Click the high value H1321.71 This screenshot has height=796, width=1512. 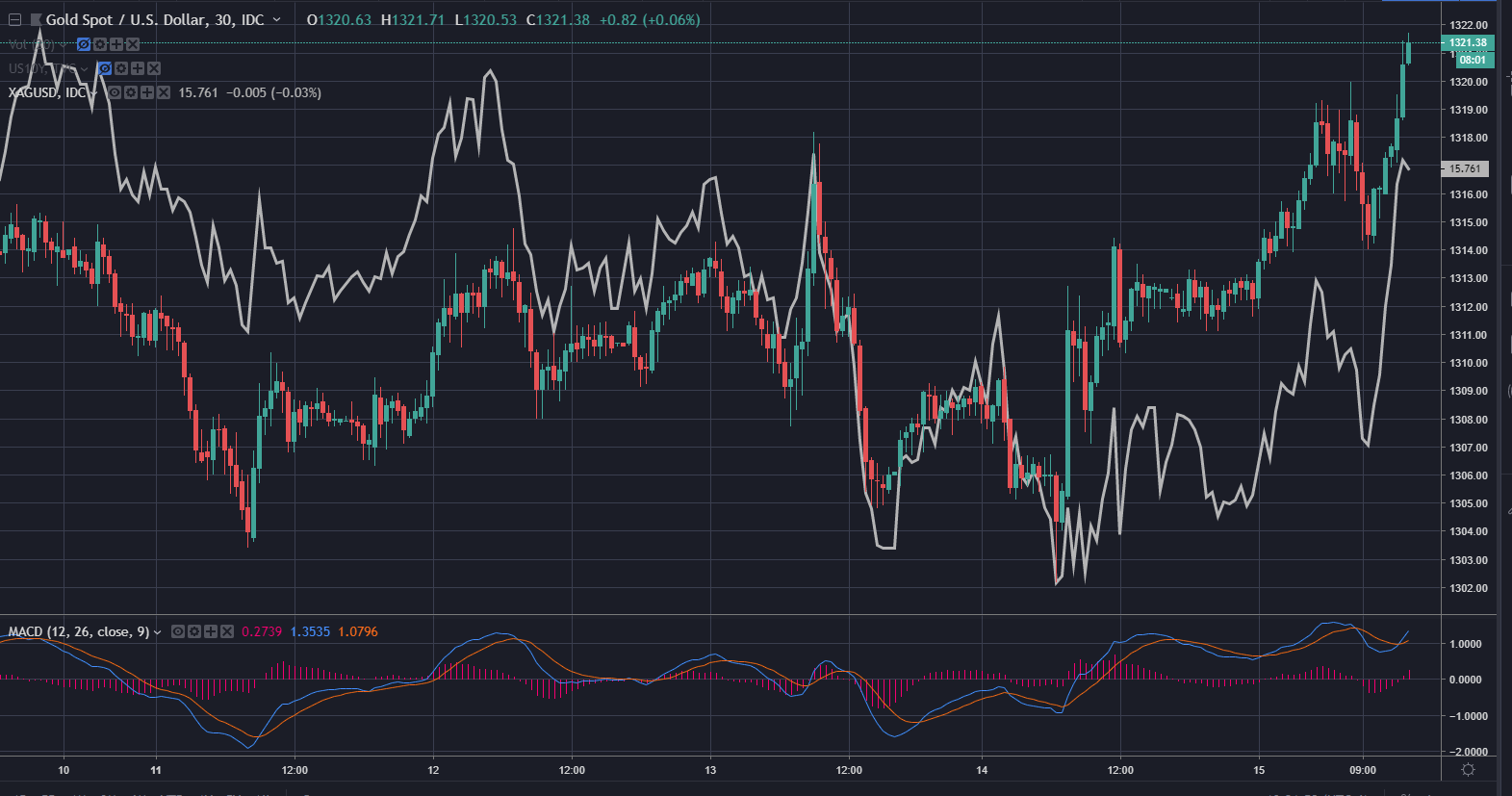coord(413,19)
